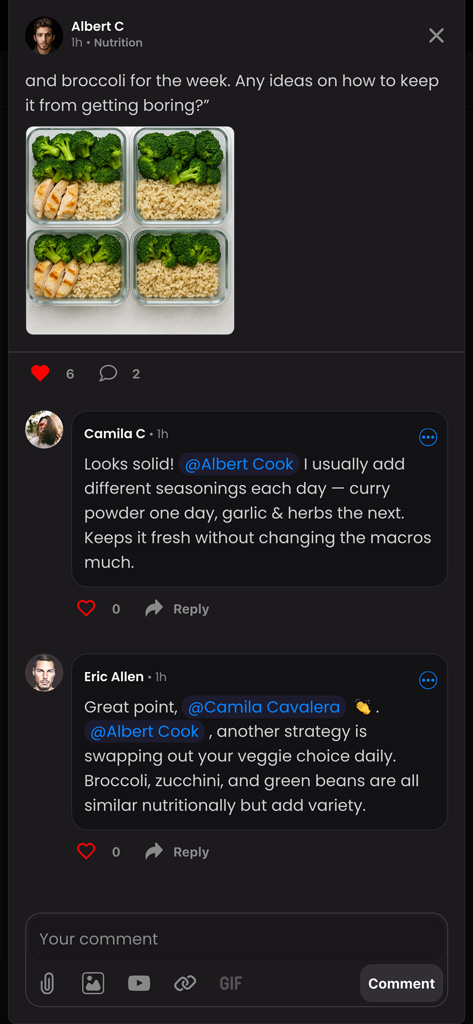
Task: Follow the @Camila Cavalera mention link
Action: (x=264, y=707)
